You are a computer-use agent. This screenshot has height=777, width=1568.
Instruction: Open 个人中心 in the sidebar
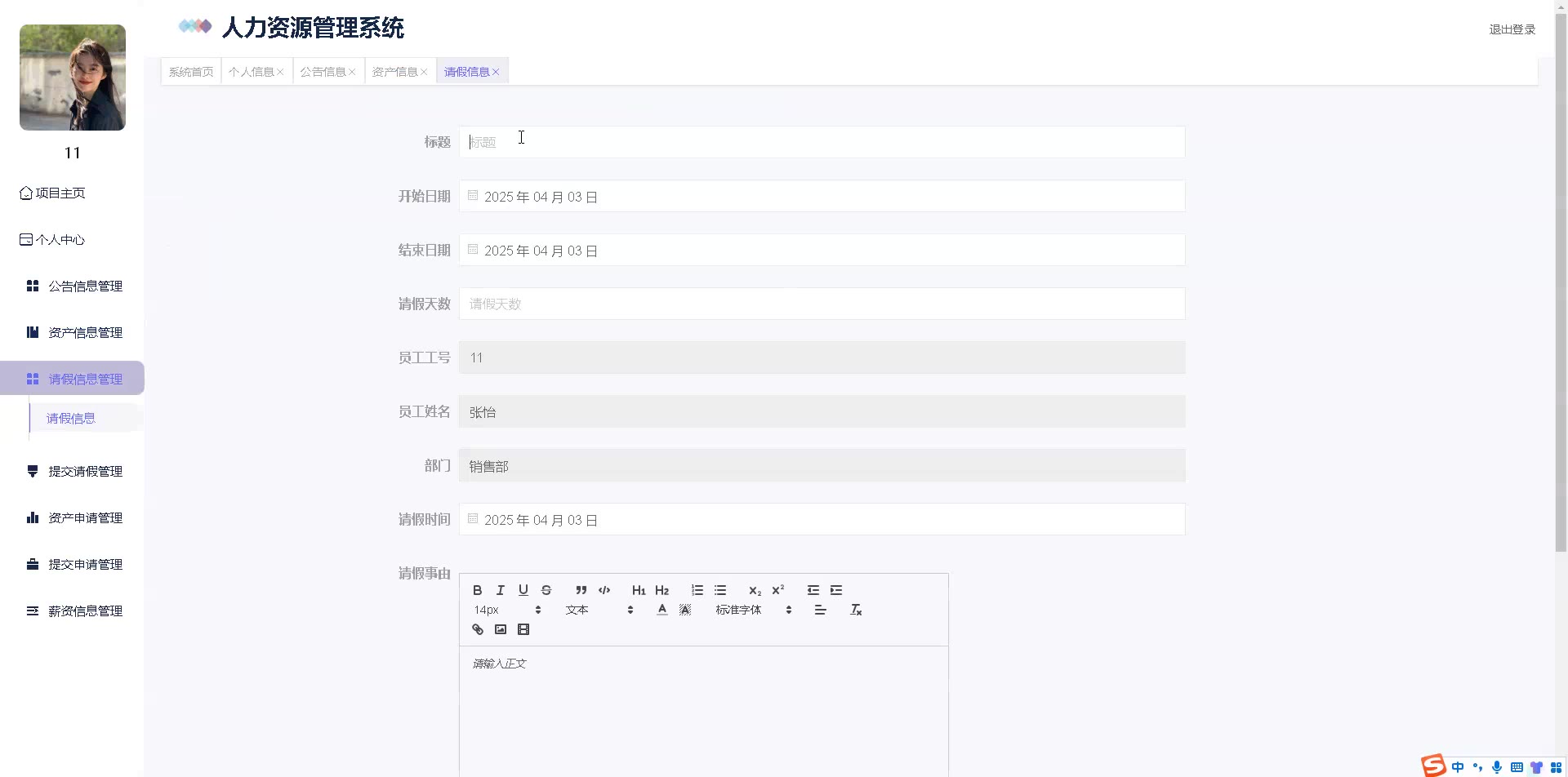pos(53,240)
